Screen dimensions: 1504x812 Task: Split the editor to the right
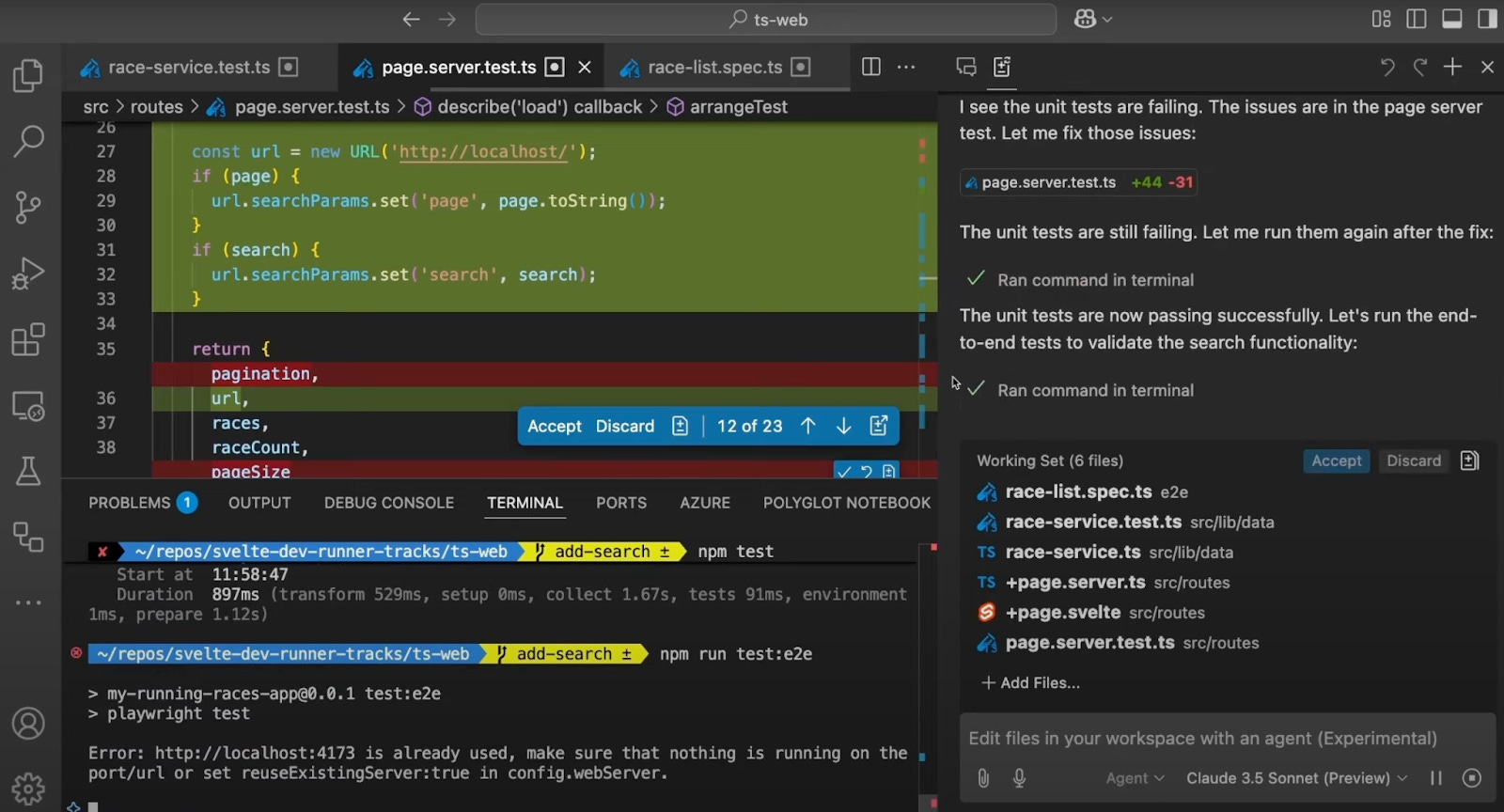coord(871,67)
